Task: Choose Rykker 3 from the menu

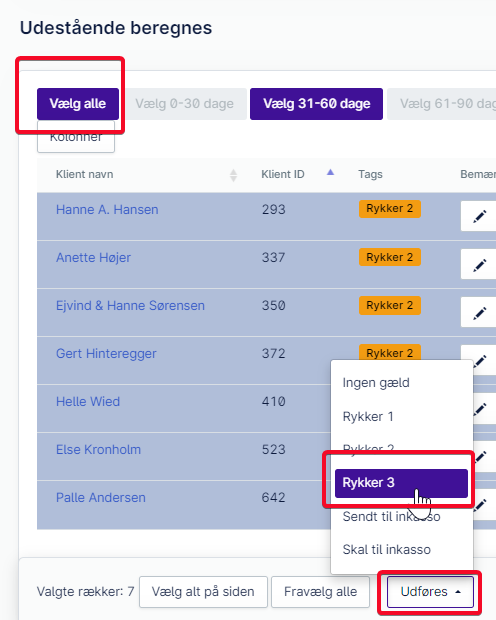Action: [x=401, y=483]
